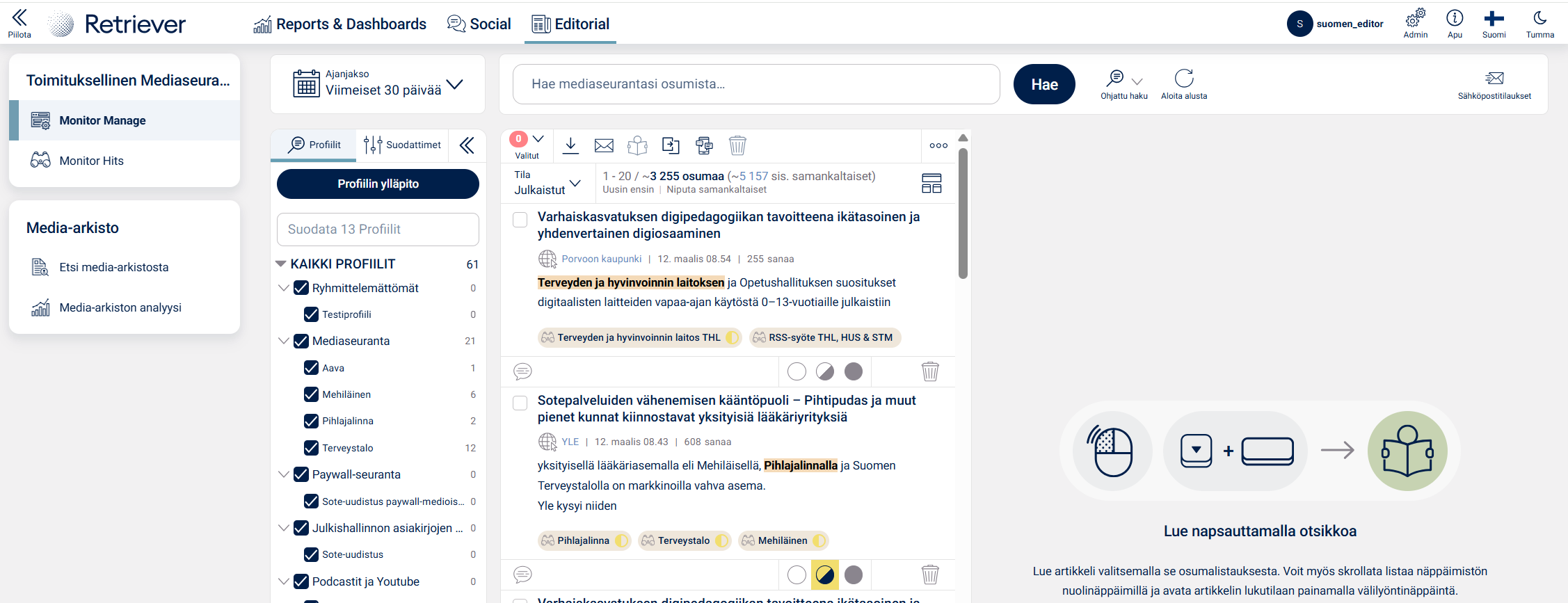Select the Varhaiskasvatuksen article checkbox
Viewport: 1568px width, 603px height.
pyautogui.click(x=520, y=220)
